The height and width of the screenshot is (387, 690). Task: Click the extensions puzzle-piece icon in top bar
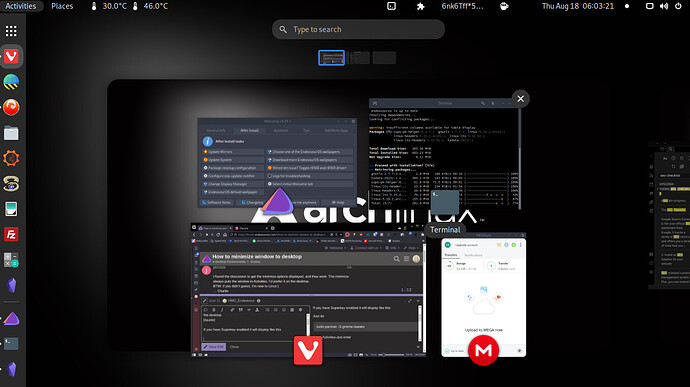pos(420,6)
